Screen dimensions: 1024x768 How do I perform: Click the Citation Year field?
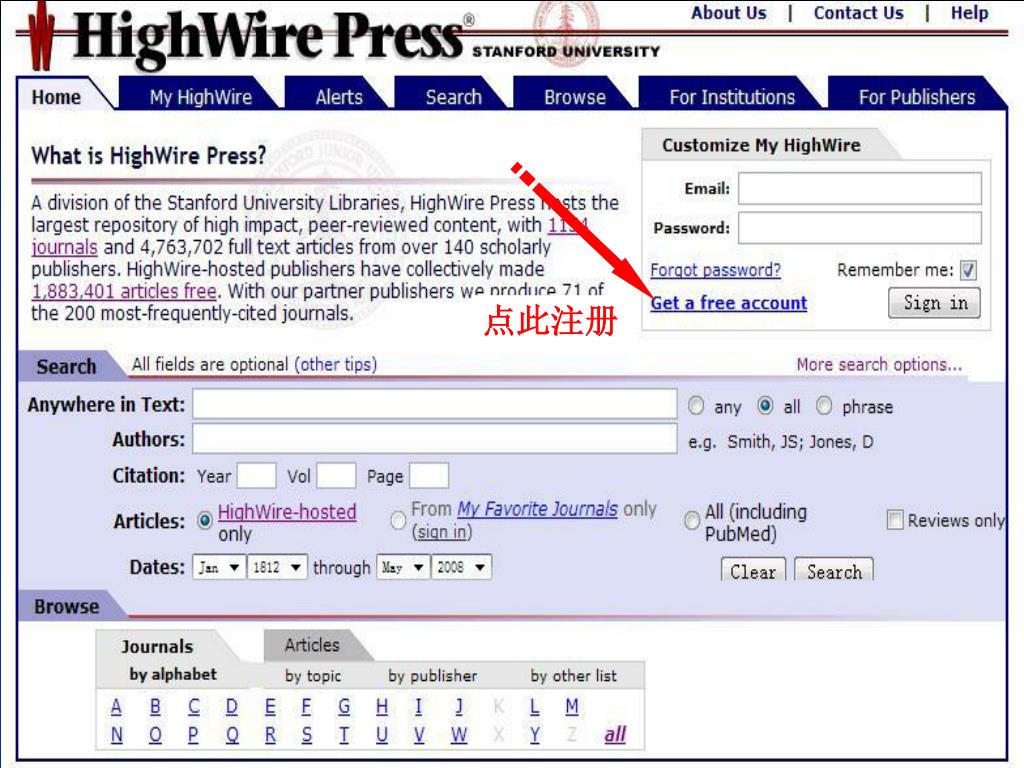click(257, 476)
